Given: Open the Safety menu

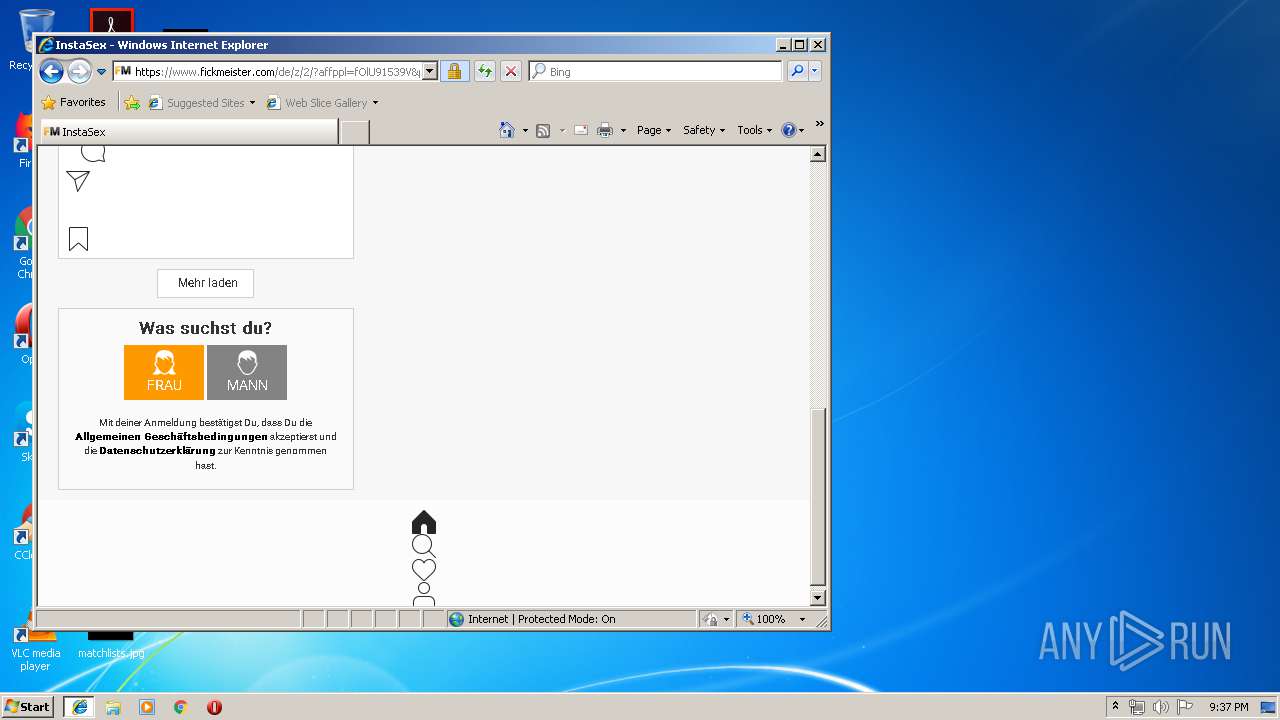Looking at the screenshot, I should click(704, 130).
